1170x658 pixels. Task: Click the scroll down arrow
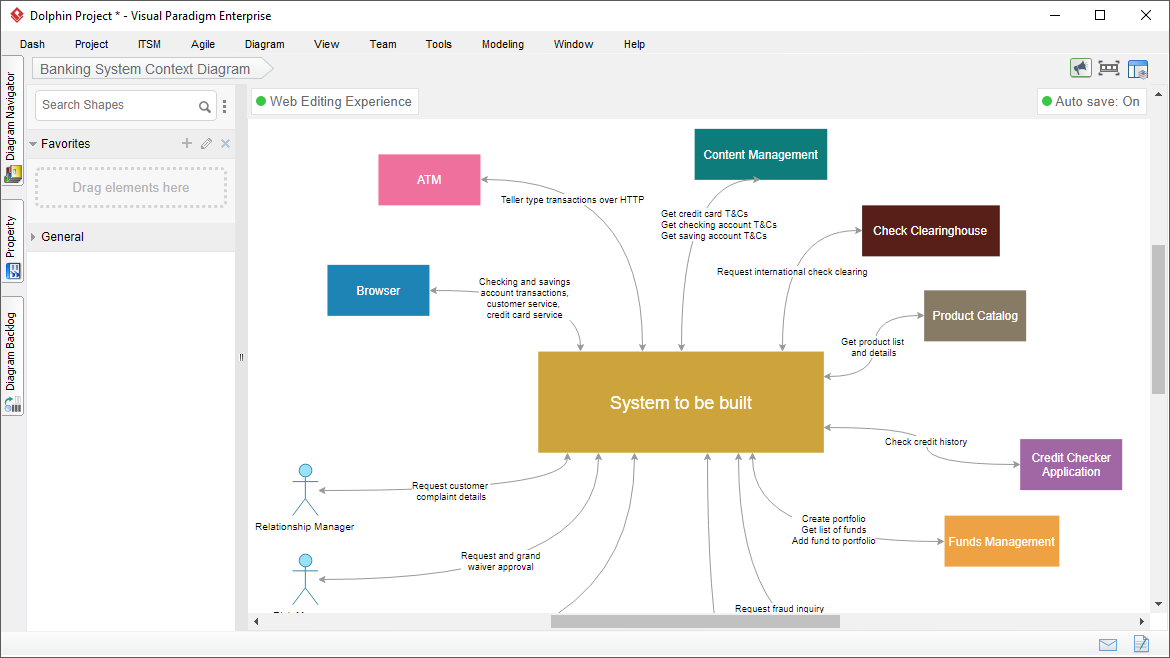pos(1158,604)
